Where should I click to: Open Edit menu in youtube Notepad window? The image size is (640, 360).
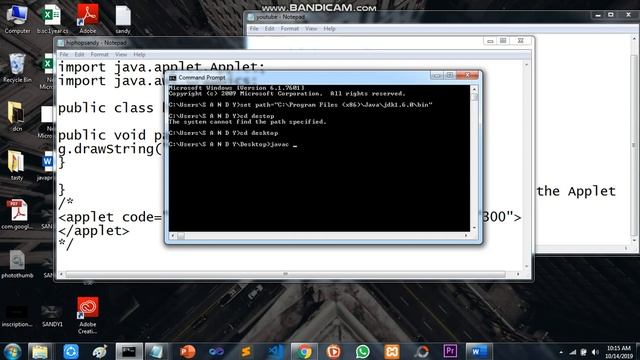pyautogui.click(x=269, y=29)
